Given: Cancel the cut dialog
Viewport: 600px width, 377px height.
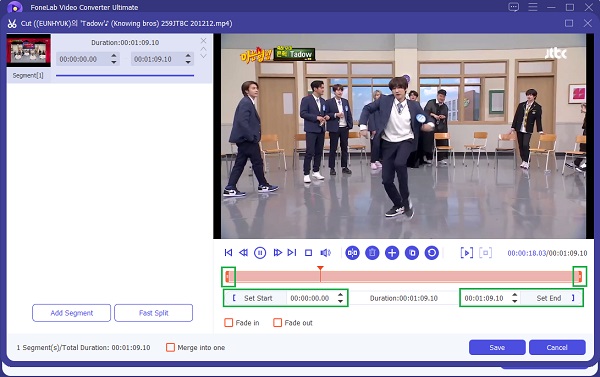Looking at the screenshot, I should (557, 348).
